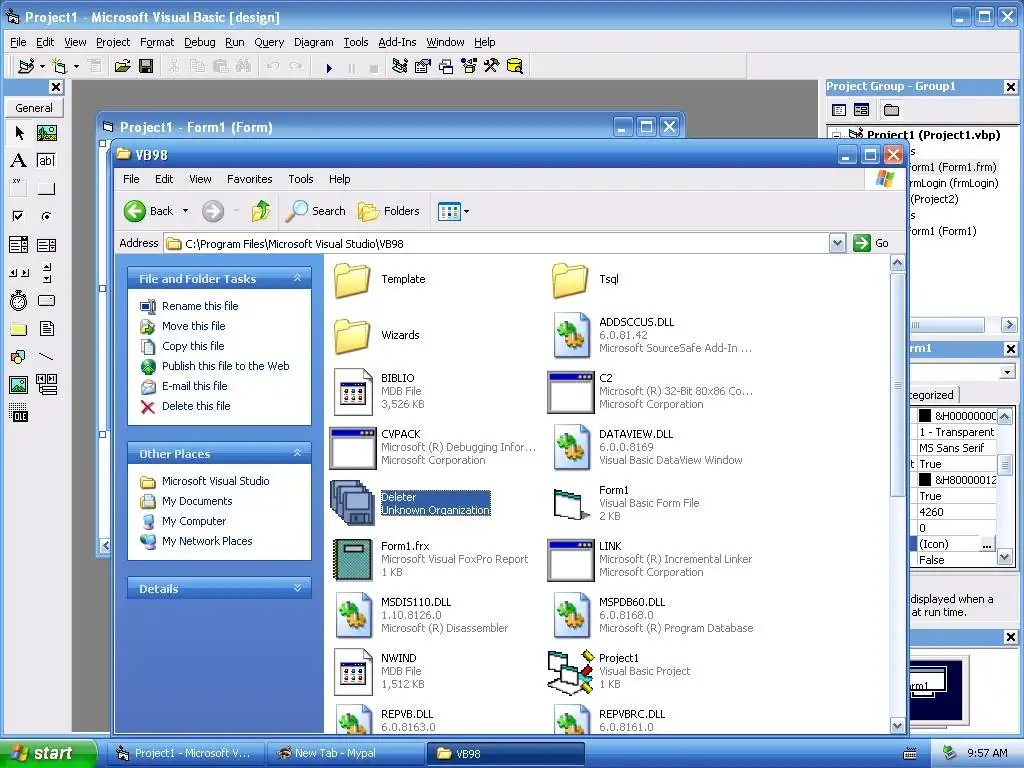Screen dimensions: 1024x768
Task: Select the FileListBox control tool
Action: (x=46, y=328)
